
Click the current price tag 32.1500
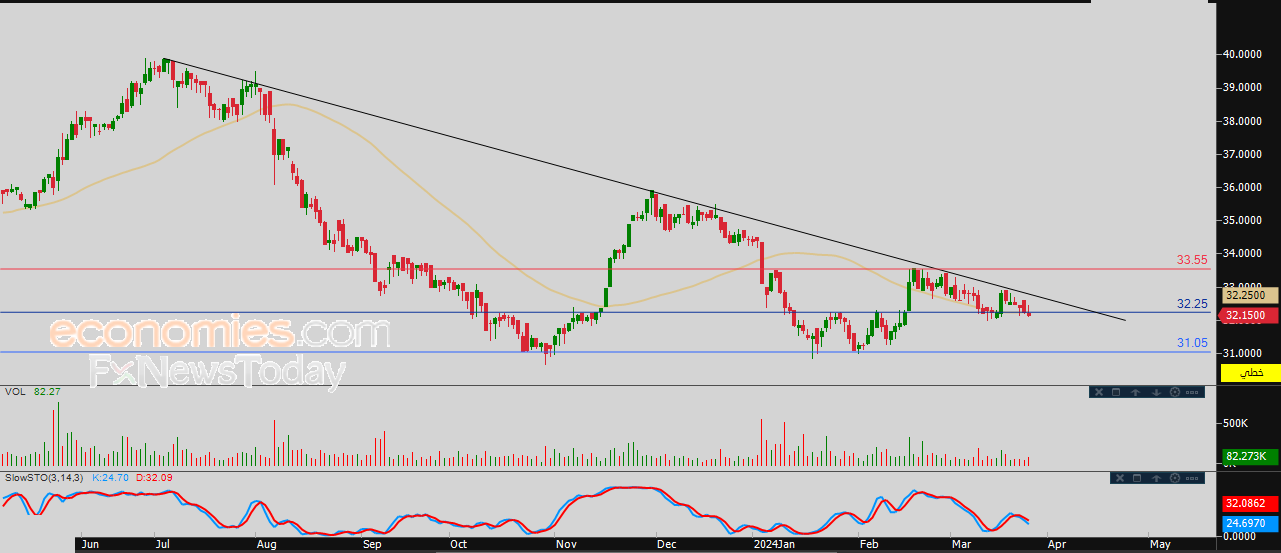1249,316
